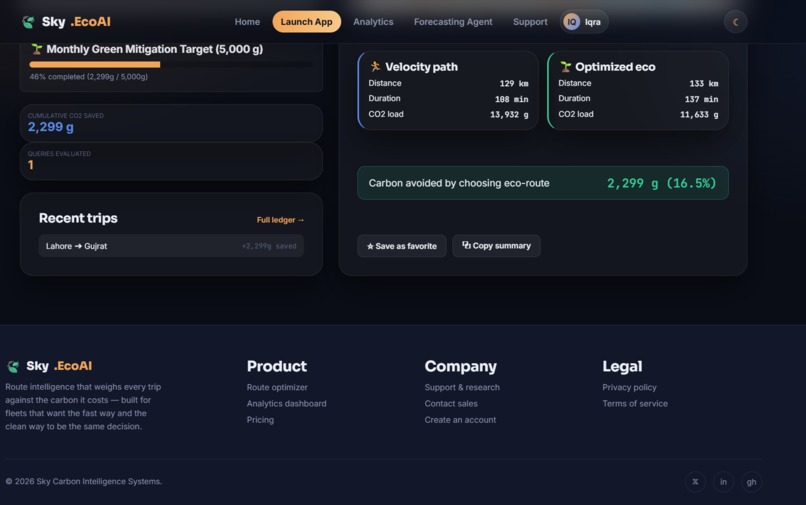This screenshot has height=505, width=806.
Task: Click the 2,299 g (16.5%) savings value
Action: [x=662, y=183]
